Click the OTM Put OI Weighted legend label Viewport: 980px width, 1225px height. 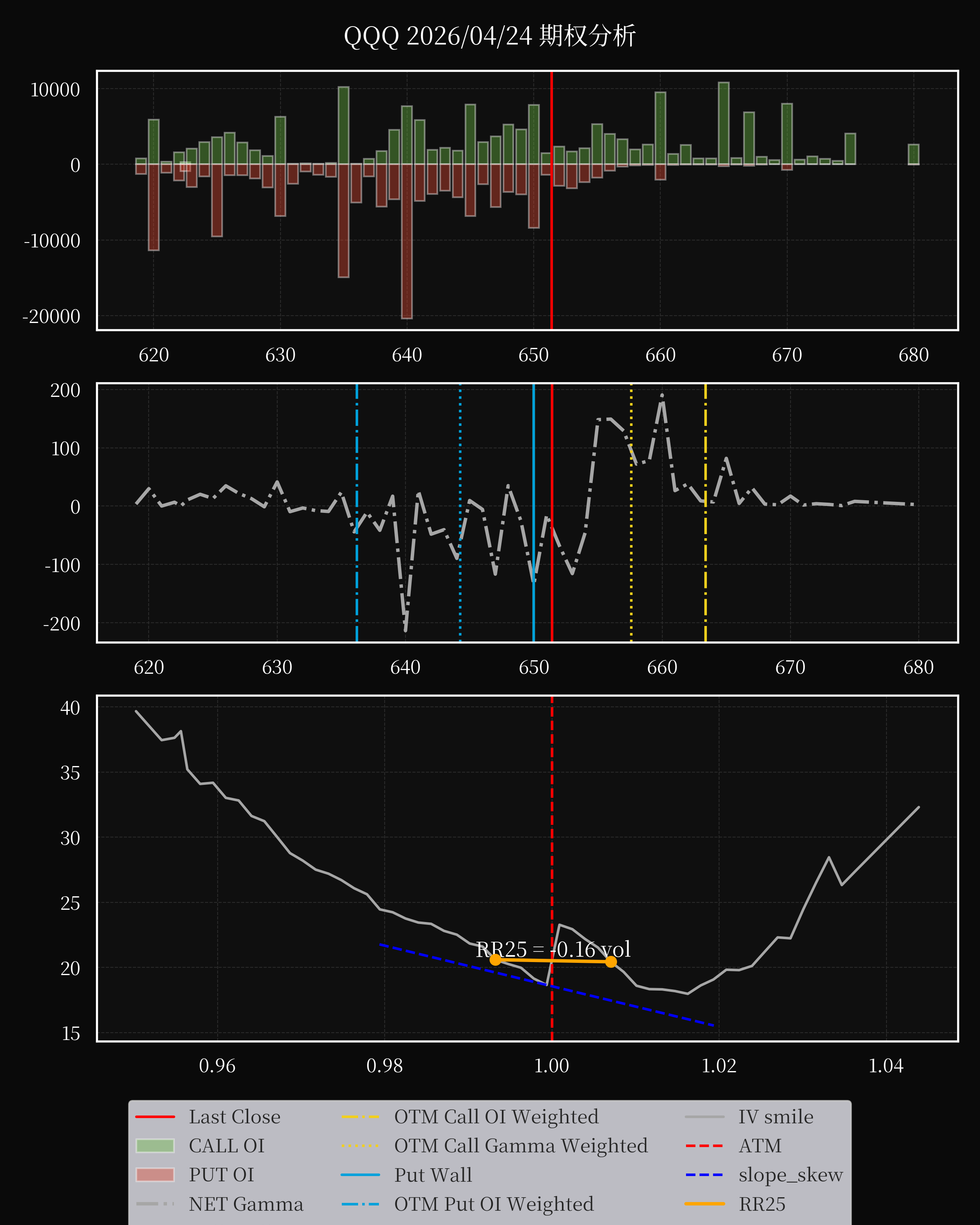[x=494, y=1204]
